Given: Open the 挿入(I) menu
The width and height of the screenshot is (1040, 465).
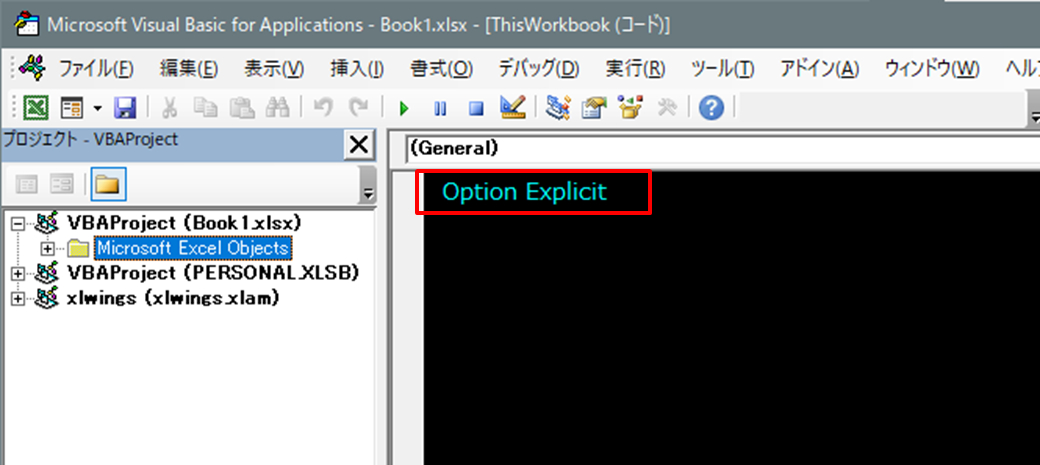Looking at the screenshot, I should pos(357,68).
